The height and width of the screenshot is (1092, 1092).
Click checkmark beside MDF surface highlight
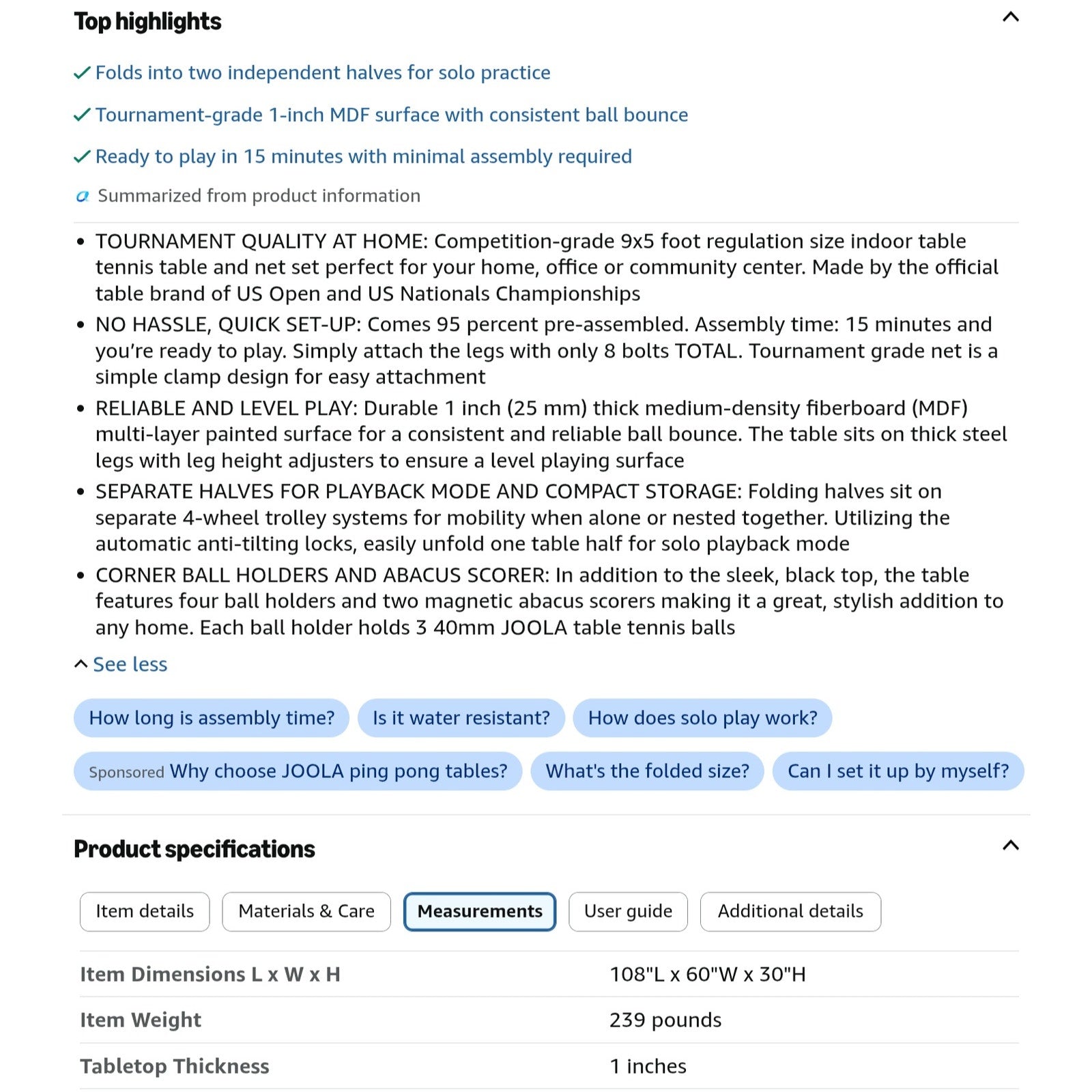[x=82, y=115]
